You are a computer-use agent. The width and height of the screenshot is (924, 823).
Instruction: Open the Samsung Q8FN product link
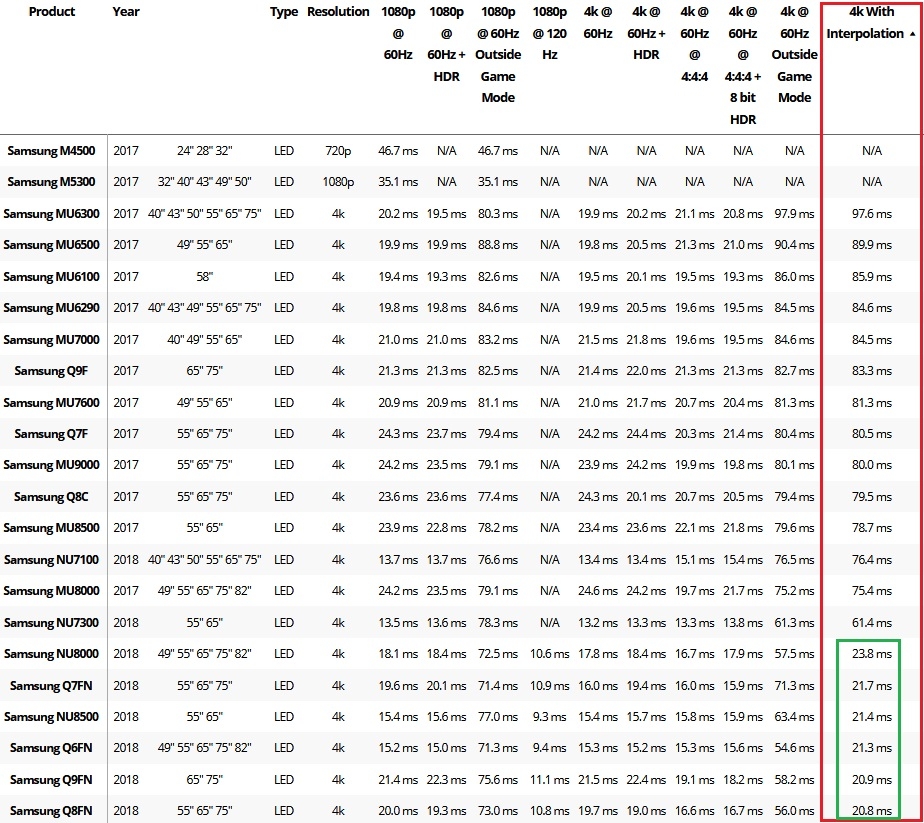(51, 812)
